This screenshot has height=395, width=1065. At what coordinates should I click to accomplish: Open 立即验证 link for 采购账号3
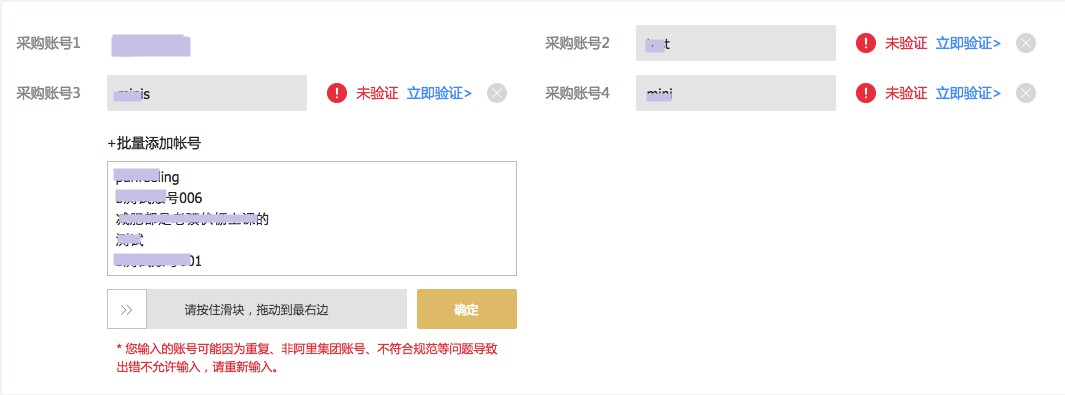(439, 93)
